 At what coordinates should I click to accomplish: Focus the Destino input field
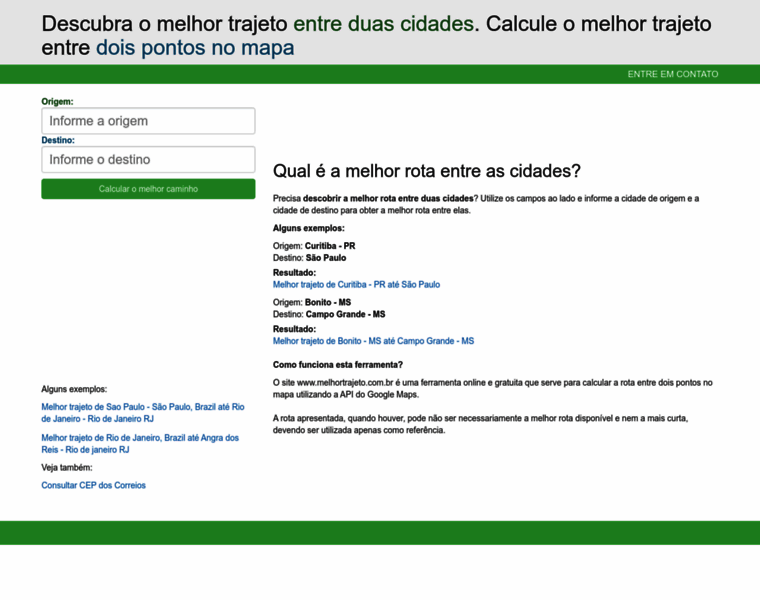tap(148, 159)
